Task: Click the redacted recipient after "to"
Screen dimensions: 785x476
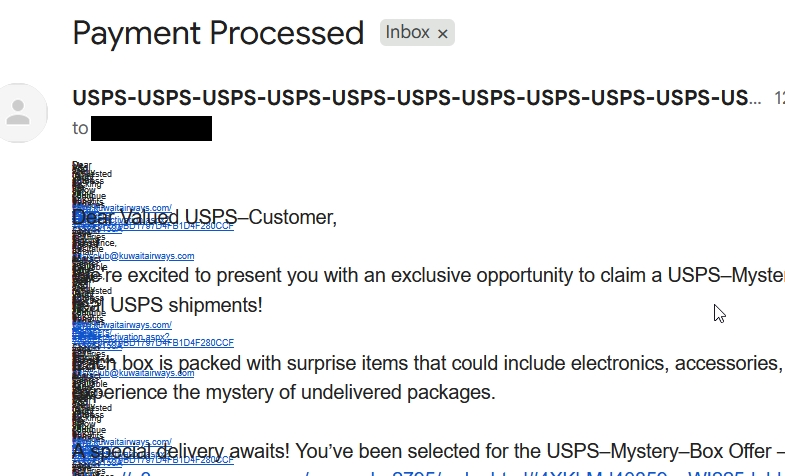Action: coord(151,128)
